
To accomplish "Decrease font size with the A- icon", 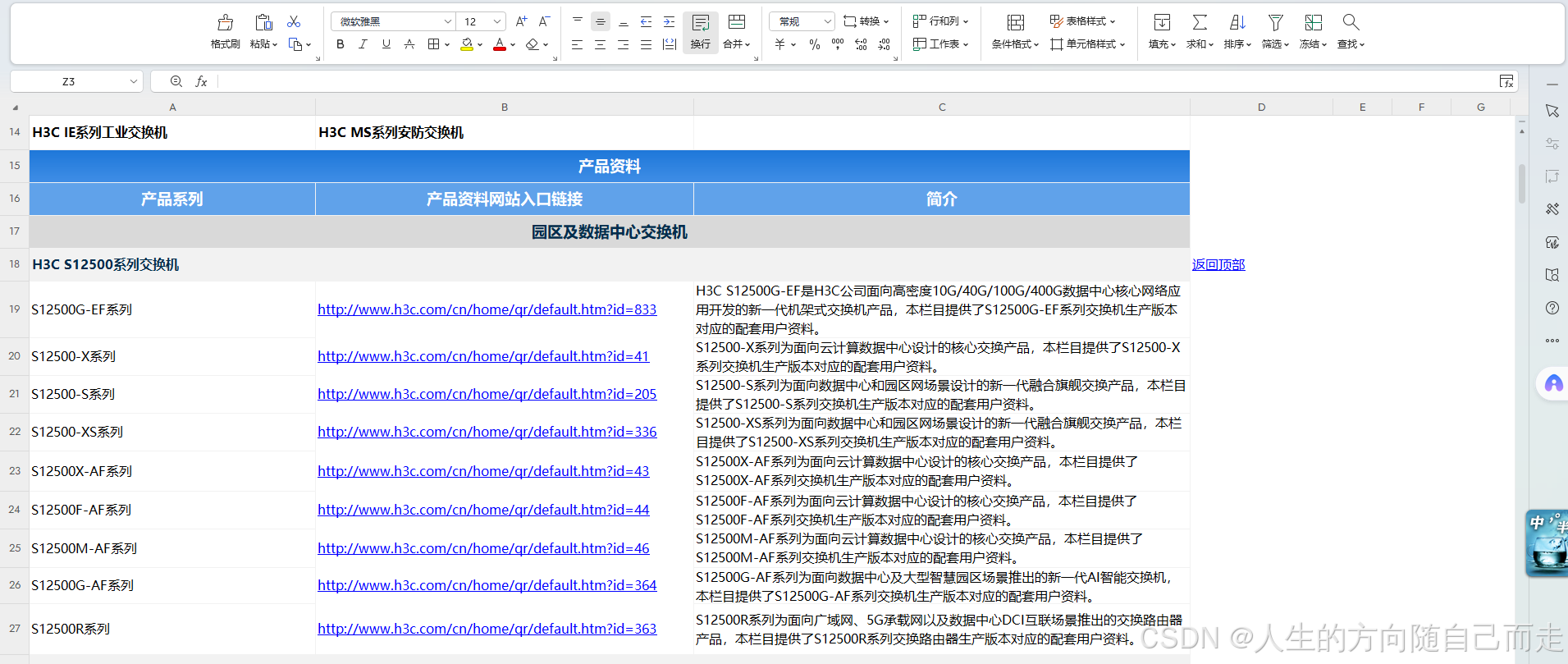I will click(x=544, y=21).
